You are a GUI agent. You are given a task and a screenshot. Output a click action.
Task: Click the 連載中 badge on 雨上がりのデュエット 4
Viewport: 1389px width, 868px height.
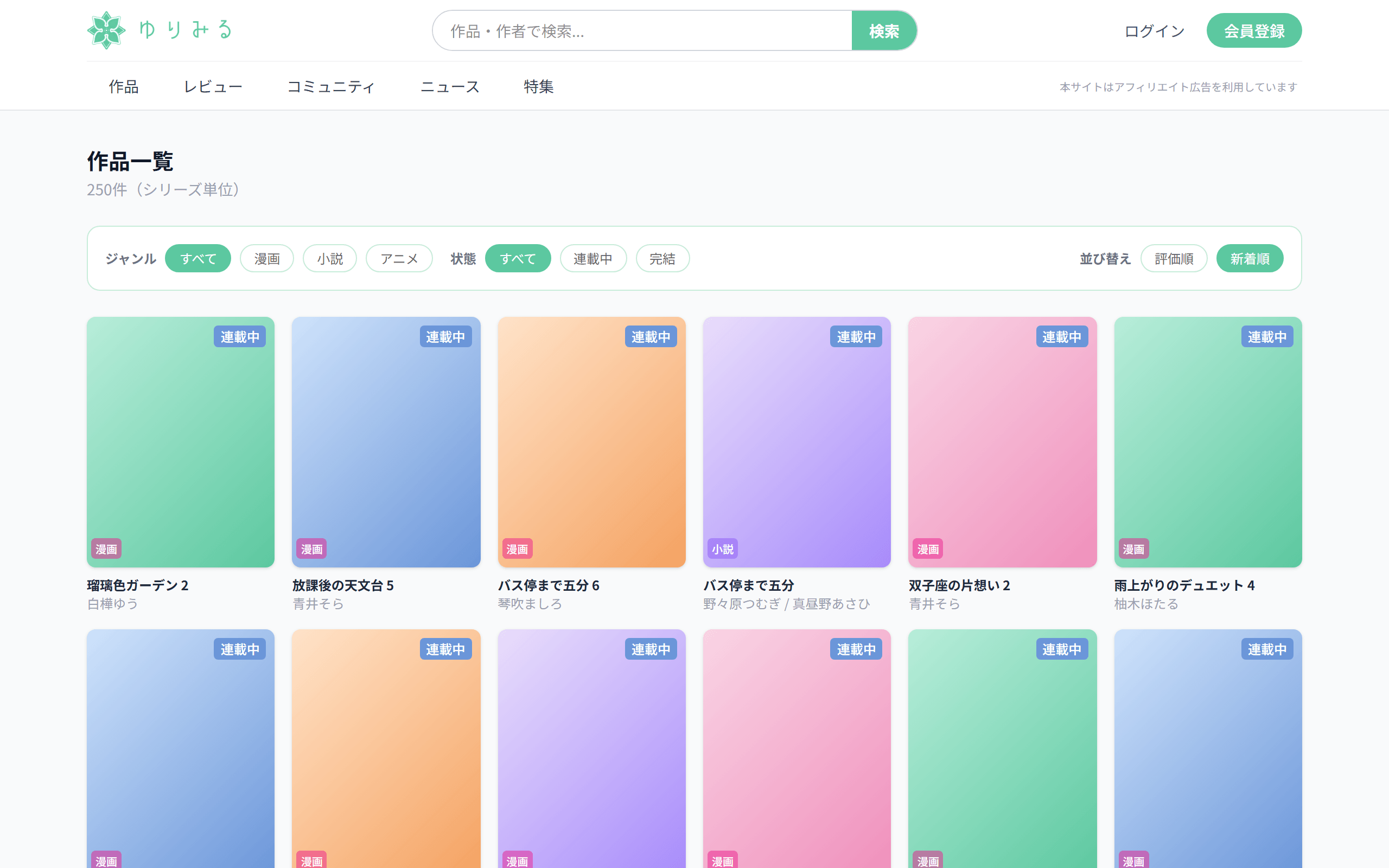click(1267, 337)
